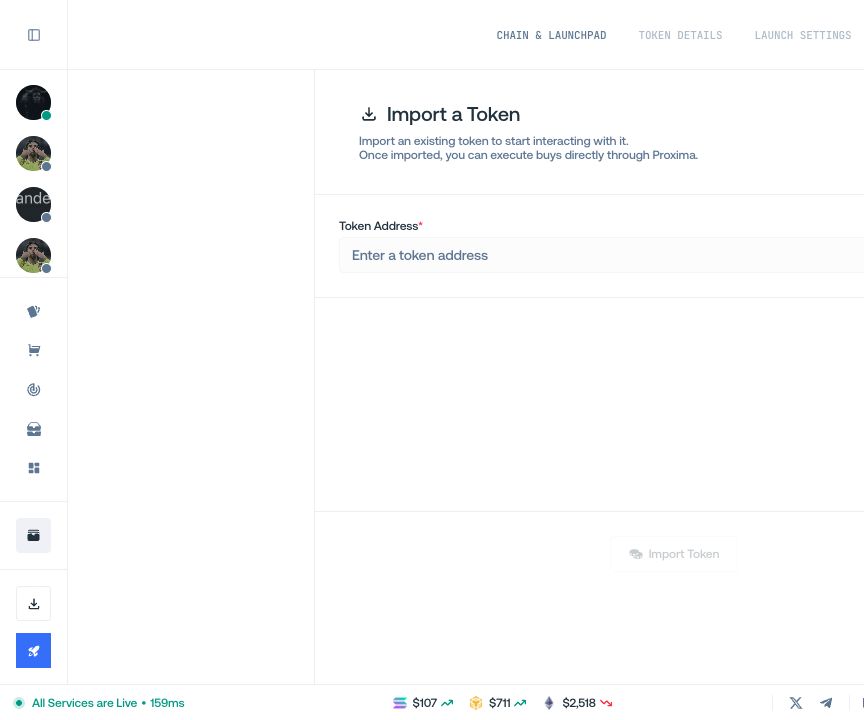Open the X (Twitter) link icon
Screen dimensions: 864x720
click(x=796, y=703)
